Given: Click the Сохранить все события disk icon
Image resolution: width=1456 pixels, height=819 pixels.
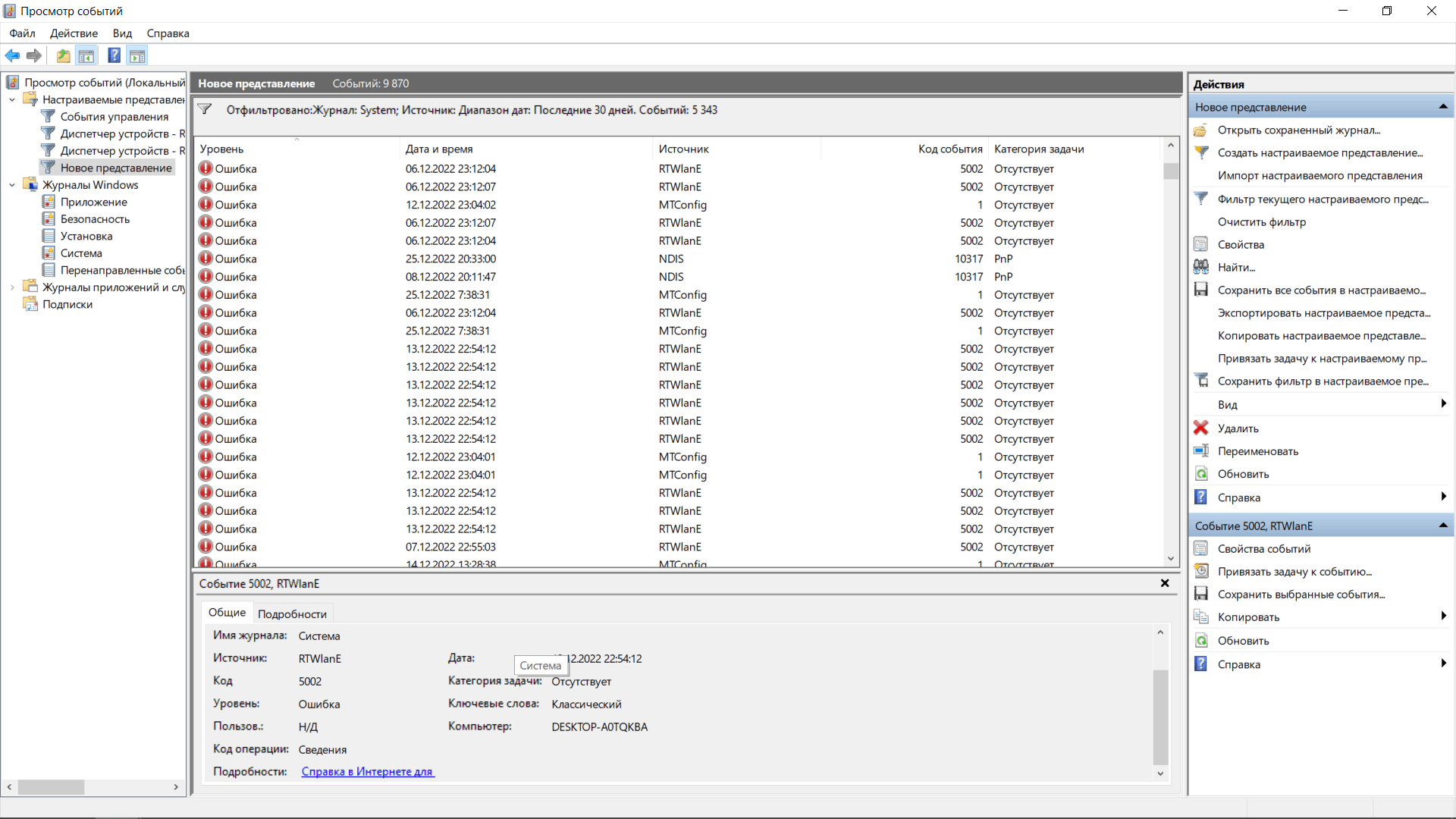Looking at the screenshot, I should pos(1200,290).
